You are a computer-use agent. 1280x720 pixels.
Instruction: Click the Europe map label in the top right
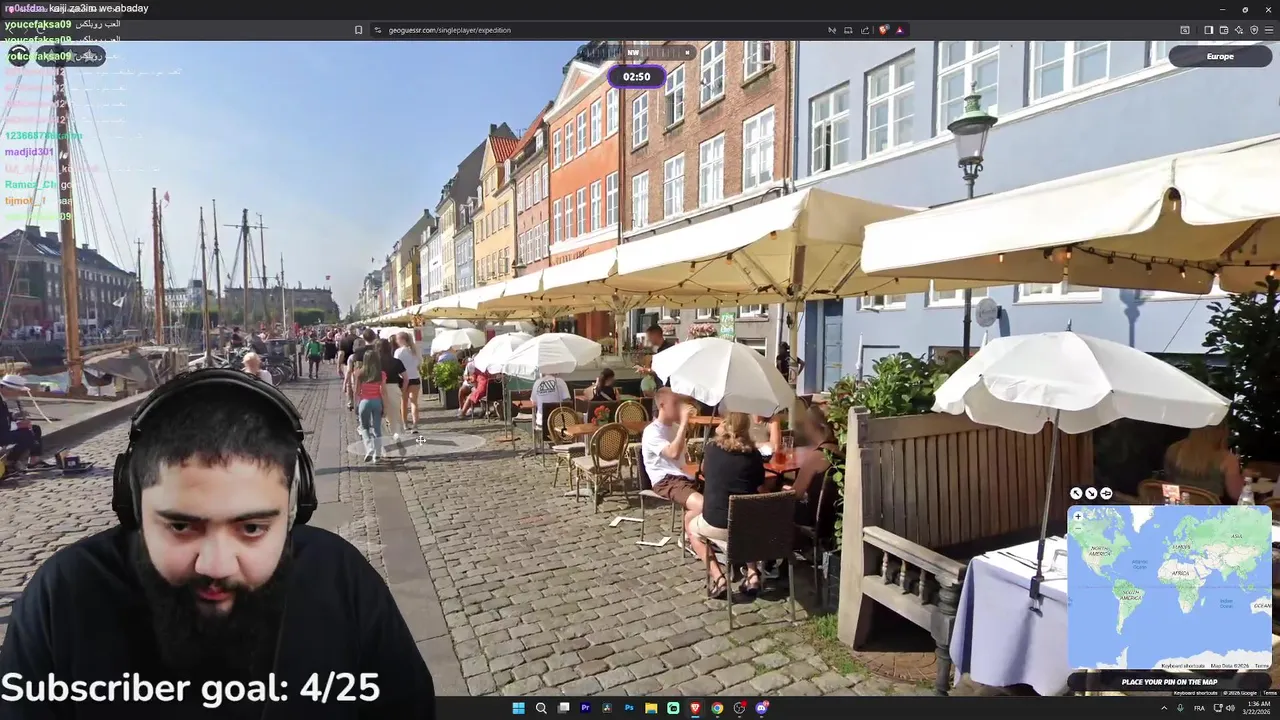(1220, 56)
